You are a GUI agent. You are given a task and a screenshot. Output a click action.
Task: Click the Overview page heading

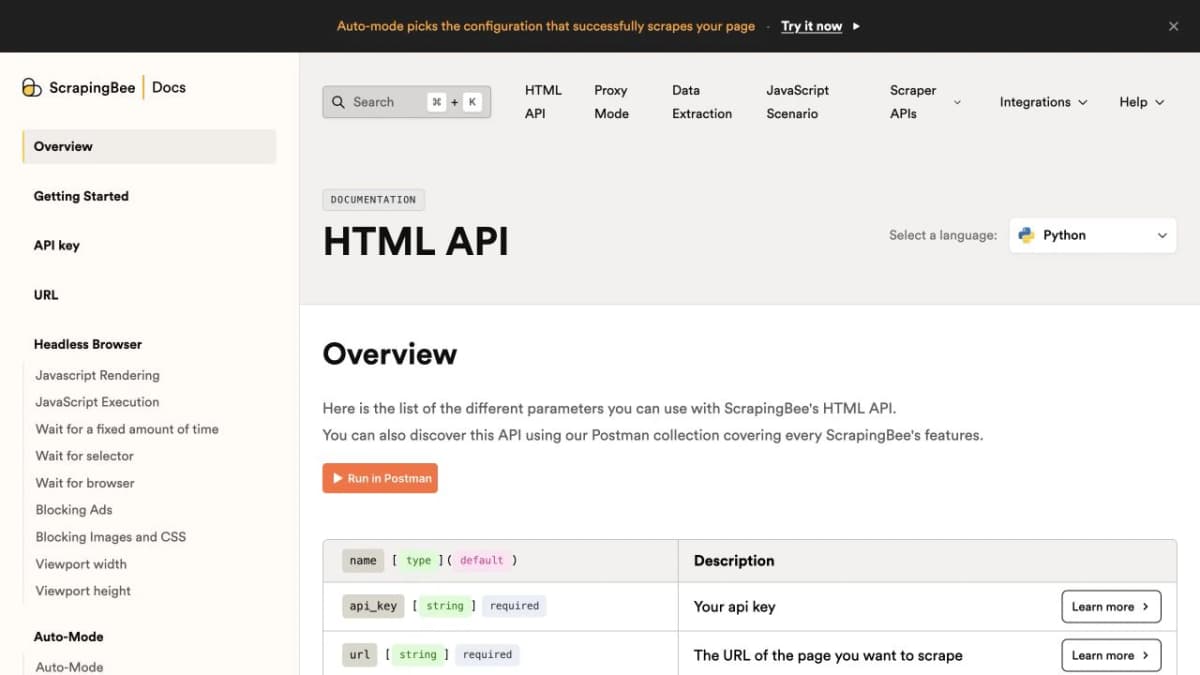pyautogui.click(x=390, y=354)
